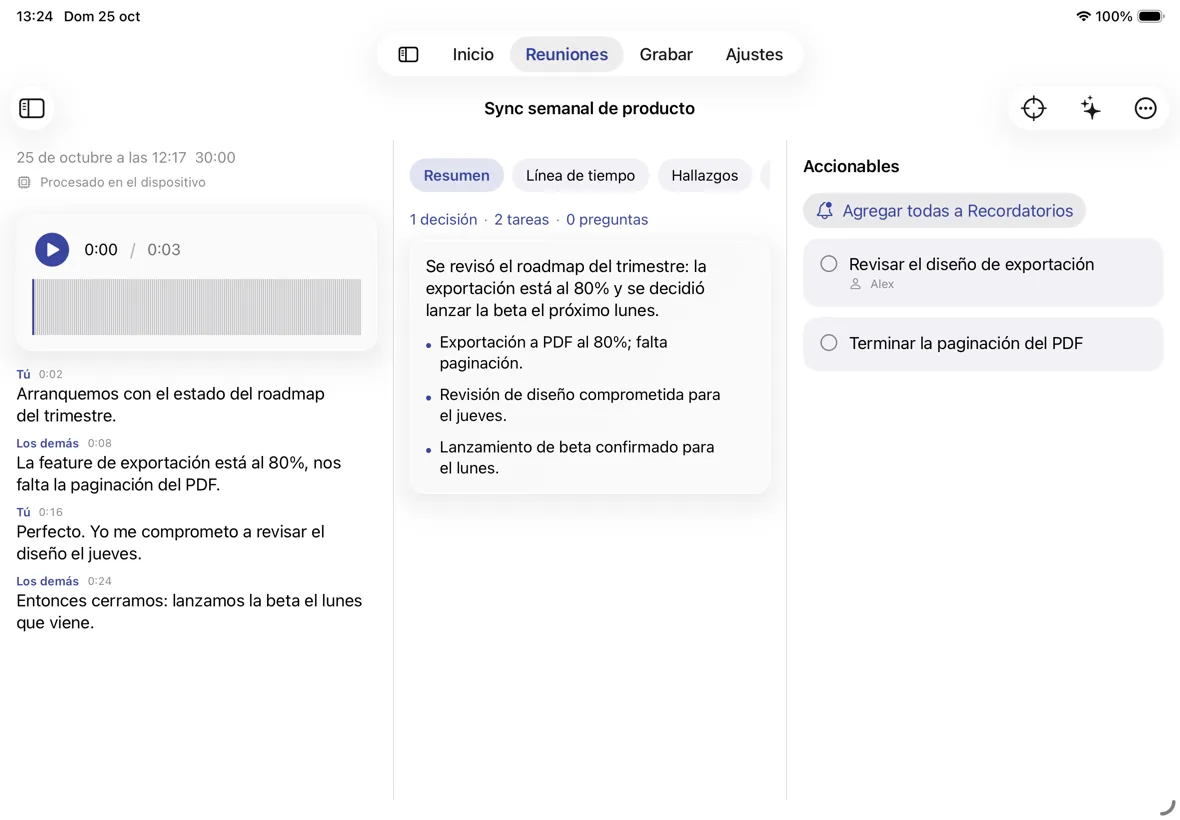This screenshot has width=1180, height=820.
Task: Click the 2 tareas link
Action: click(x=522, y=220)
